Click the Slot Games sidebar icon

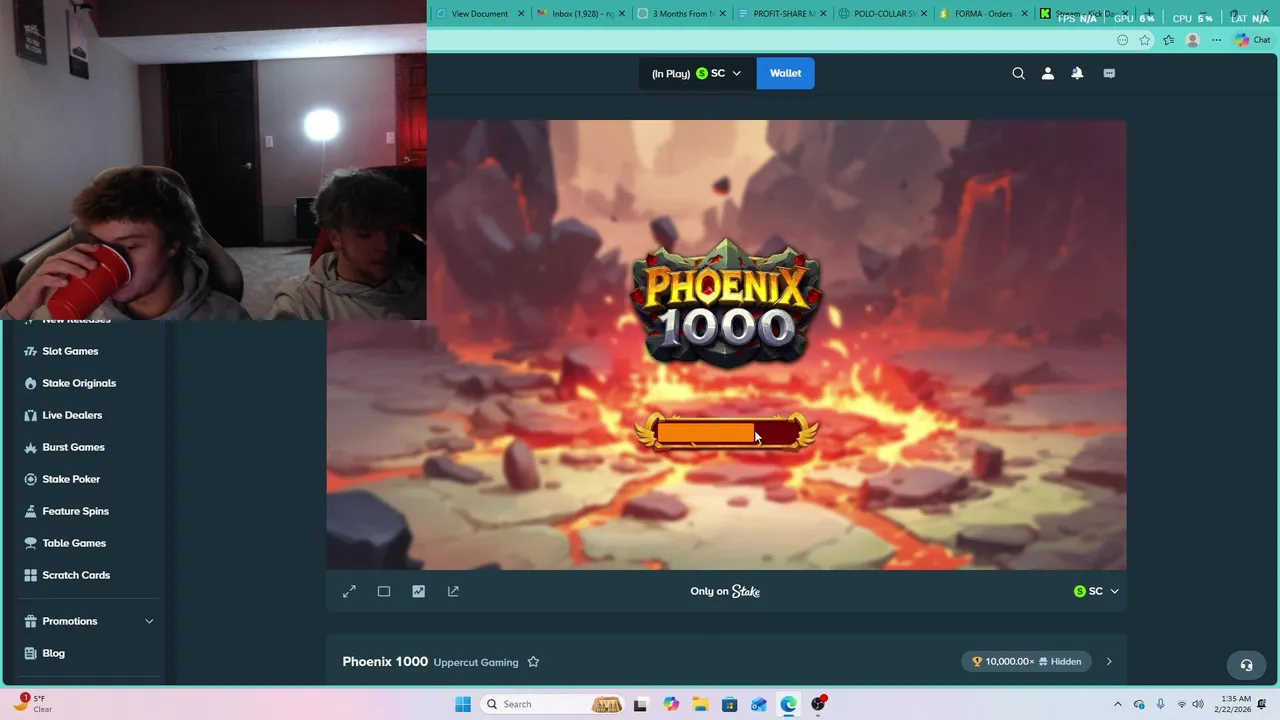pyautogui.click(x=30, y=351)
